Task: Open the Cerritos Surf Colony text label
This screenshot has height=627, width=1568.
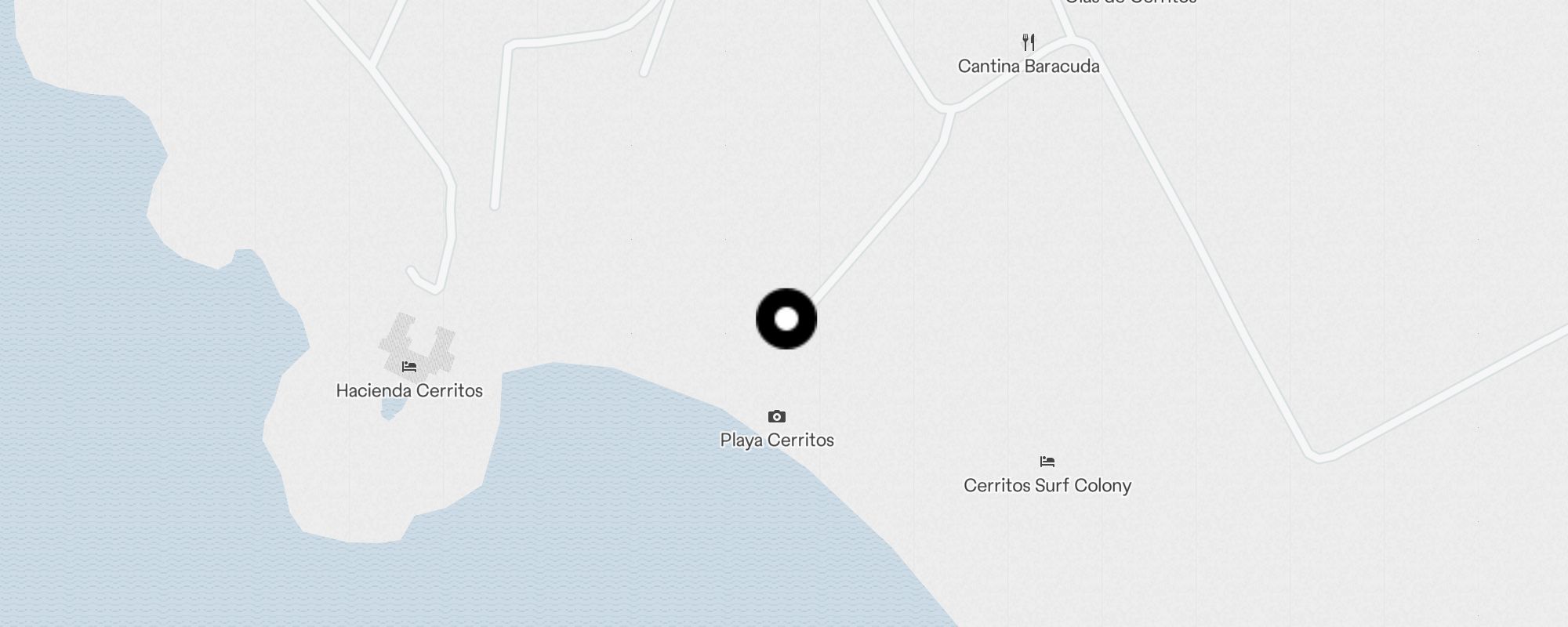Action: [1047, 486]
